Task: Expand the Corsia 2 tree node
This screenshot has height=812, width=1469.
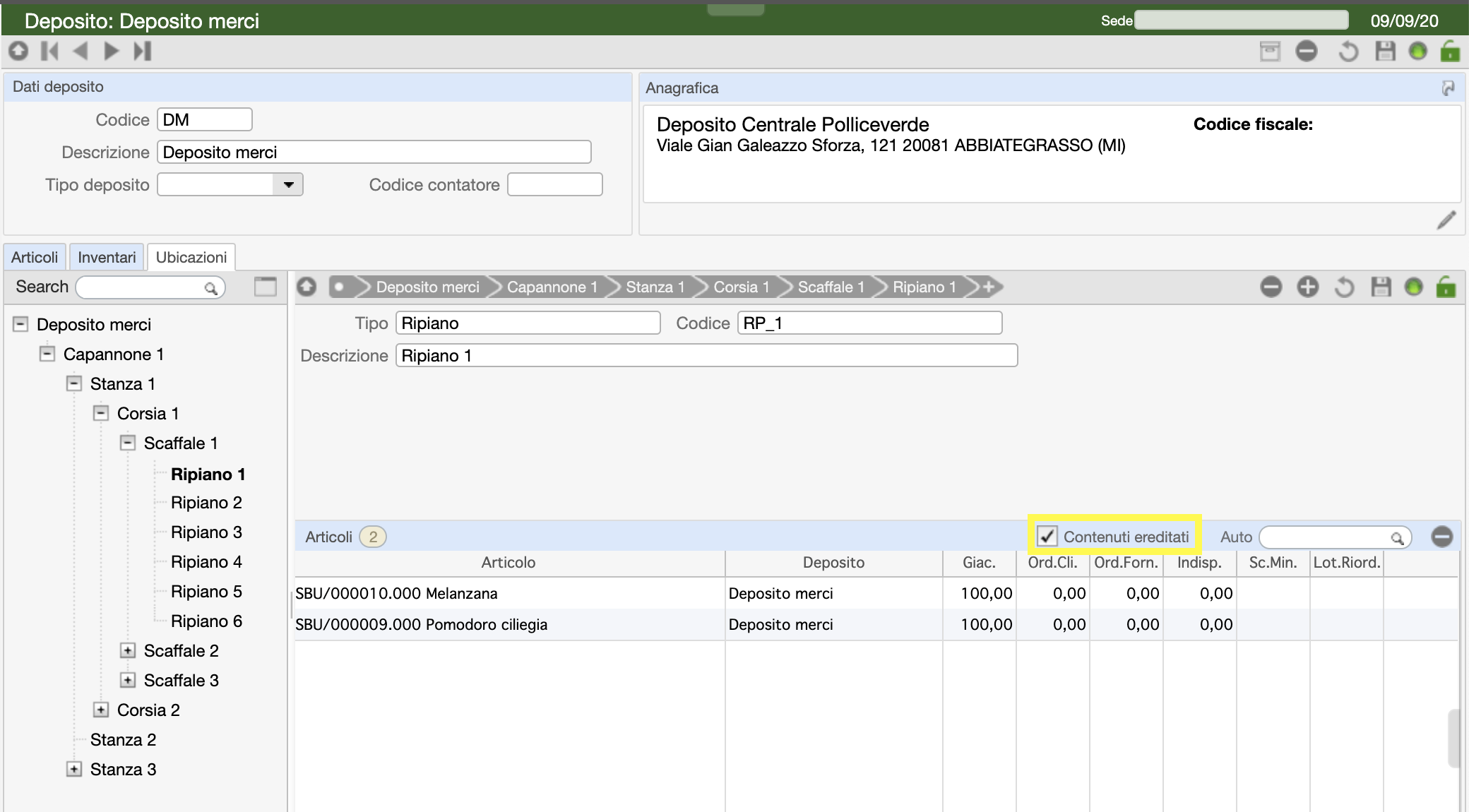Action: 101,710
